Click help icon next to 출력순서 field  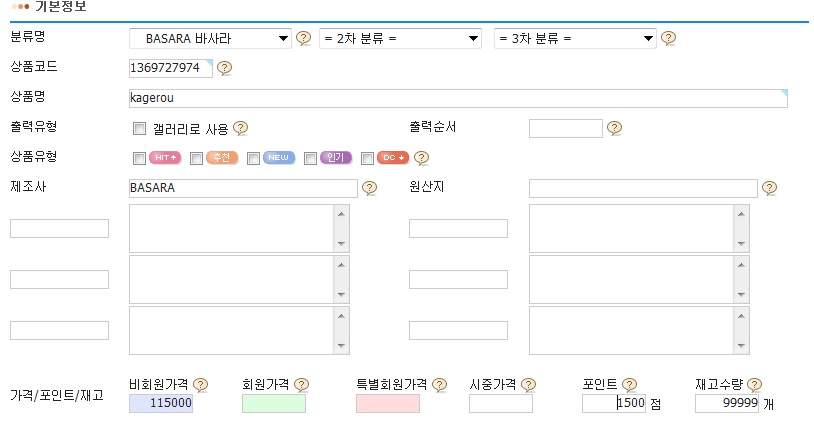click(x=614, y=128)
